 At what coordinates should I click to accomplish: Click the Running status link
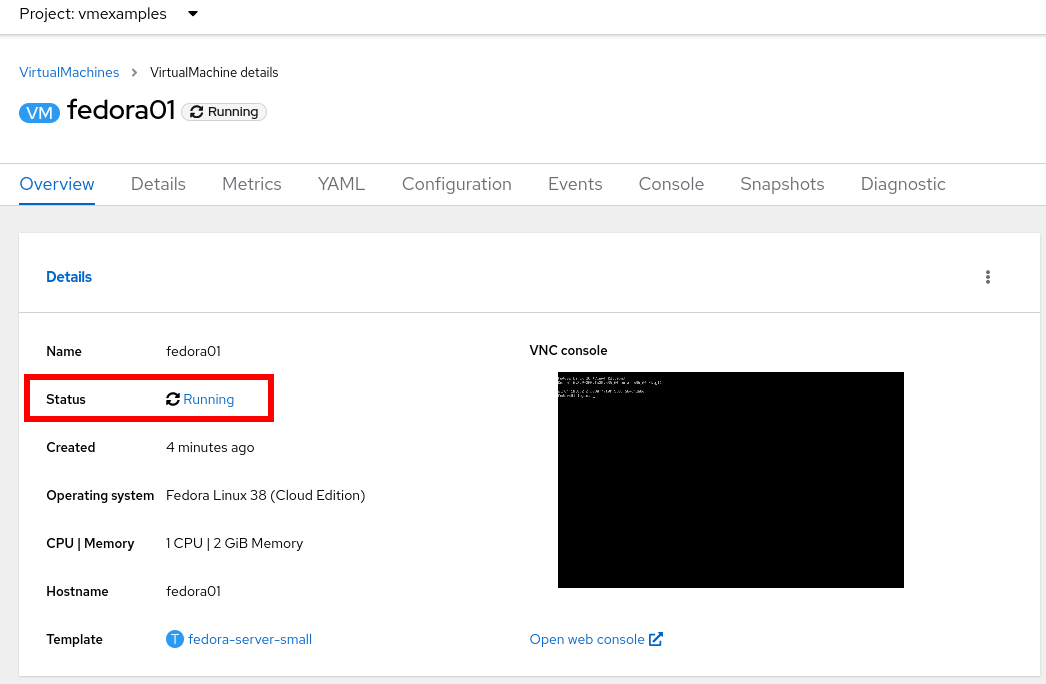208,398
